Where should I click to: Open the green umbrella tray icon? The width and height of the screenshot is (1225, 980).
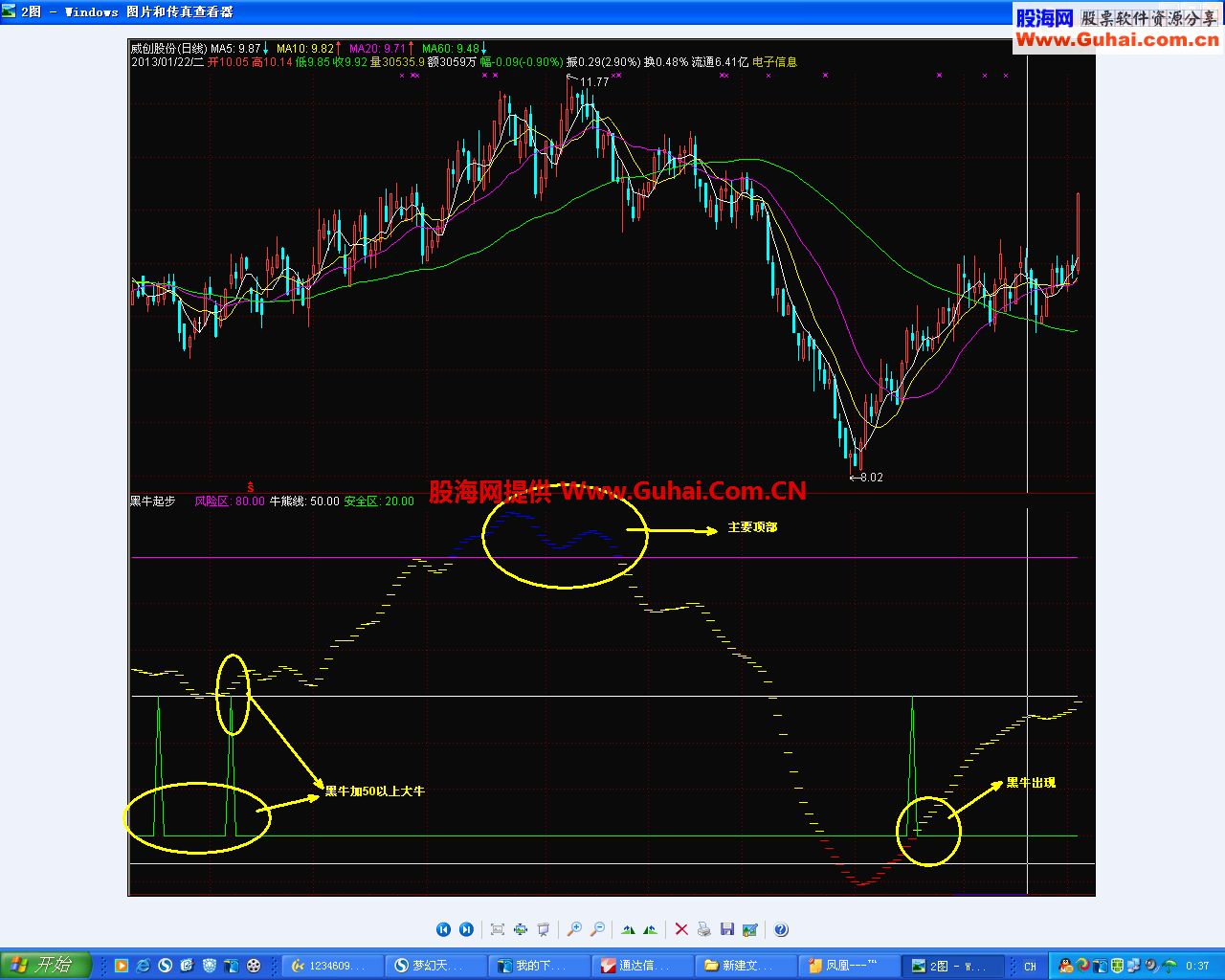[x=1169, y=966]
